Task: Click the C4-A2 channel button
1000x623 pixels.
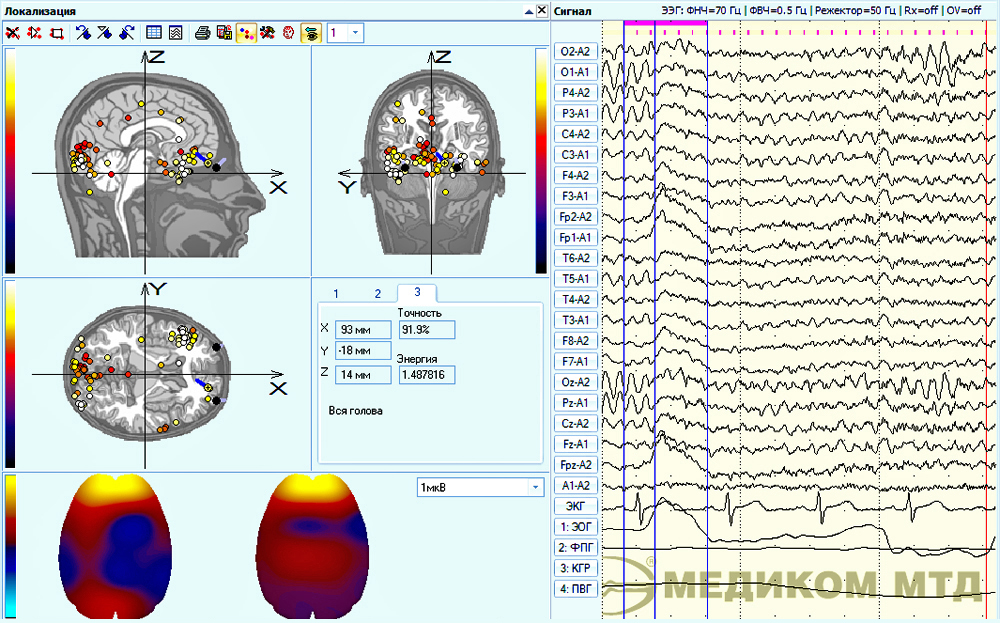Action: pos(576,134)
